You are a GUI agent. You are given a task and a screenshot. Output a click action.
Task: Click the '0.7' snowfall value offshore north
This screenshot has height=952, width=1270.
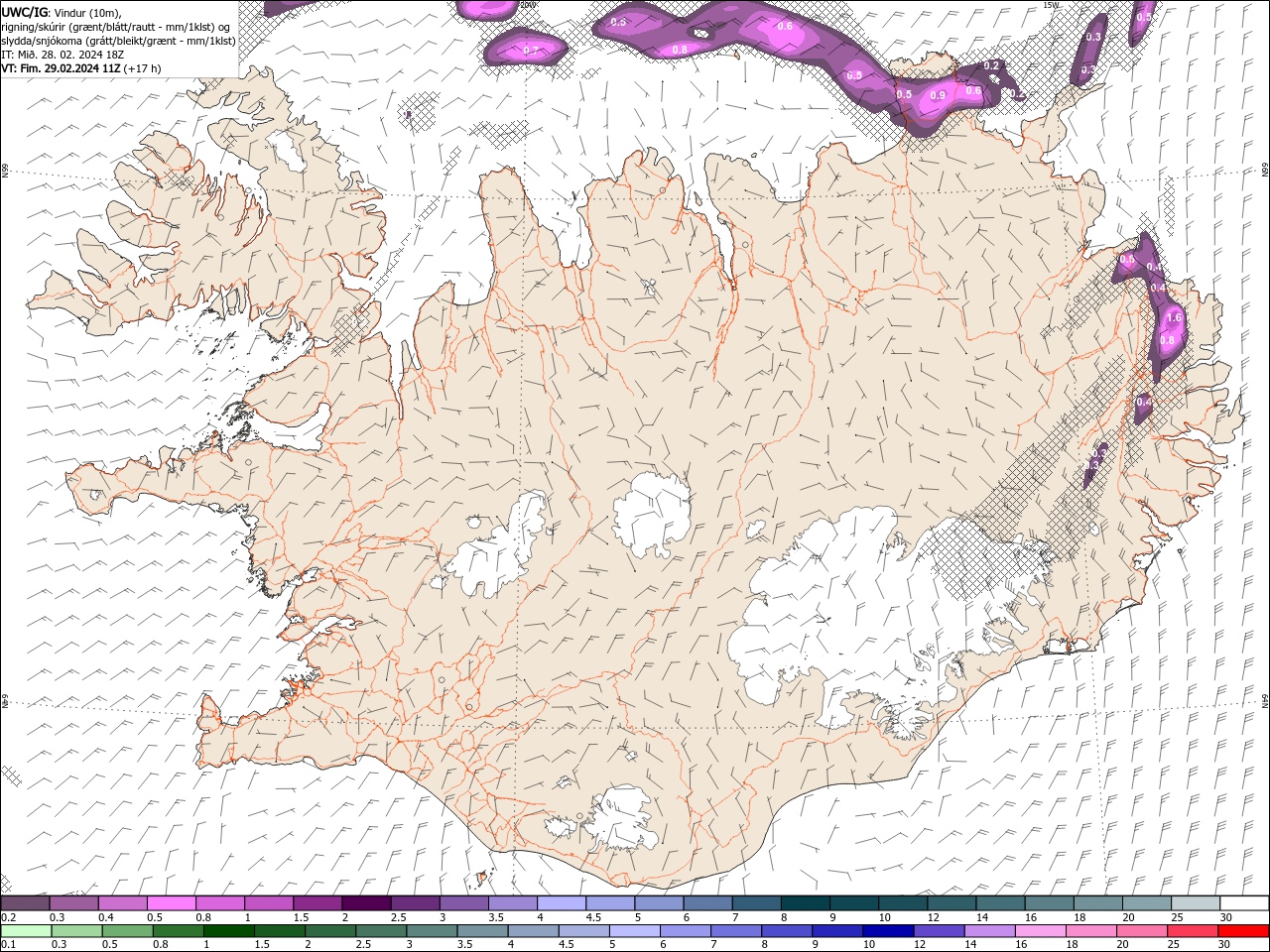pyautogui.click(x=530, y=51)
